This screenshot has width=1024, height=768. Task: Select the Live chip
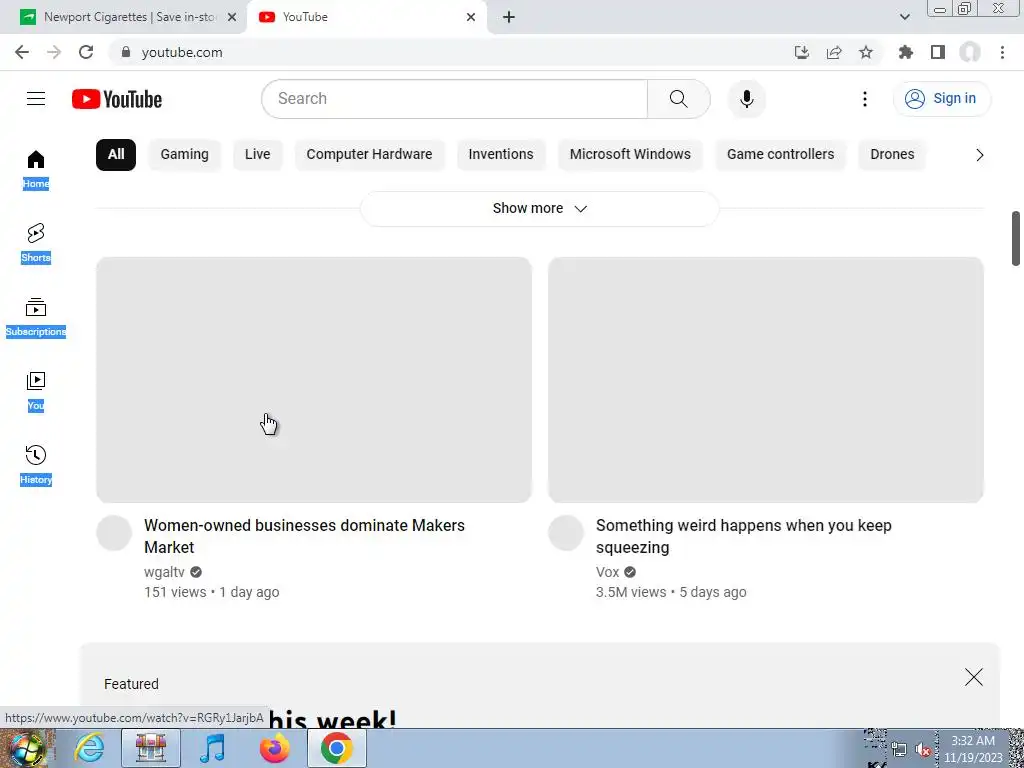[257, 155]
